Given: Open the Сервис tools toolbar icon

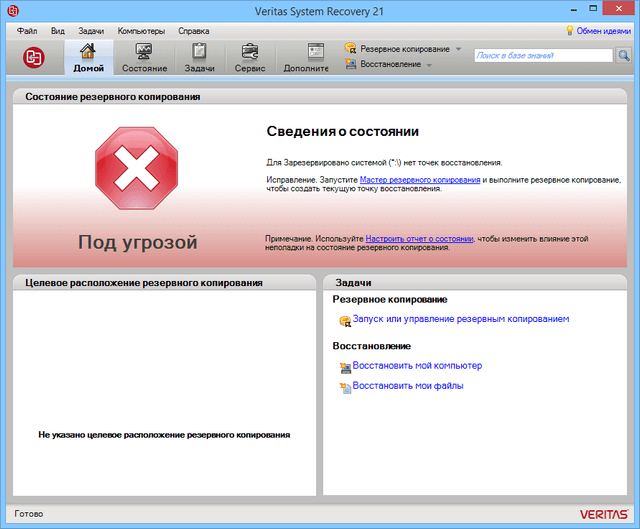Looking at the screenshot, I should click(249, 58).
